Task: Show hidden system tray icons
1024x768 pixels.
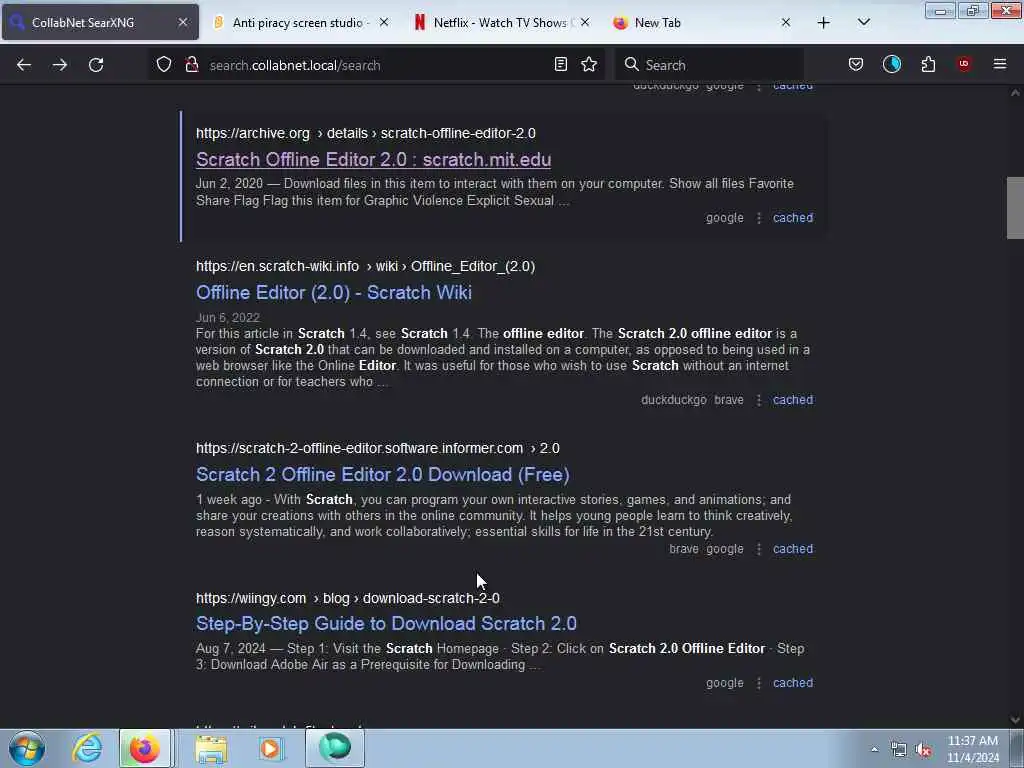Action: (x=874, y=750)
